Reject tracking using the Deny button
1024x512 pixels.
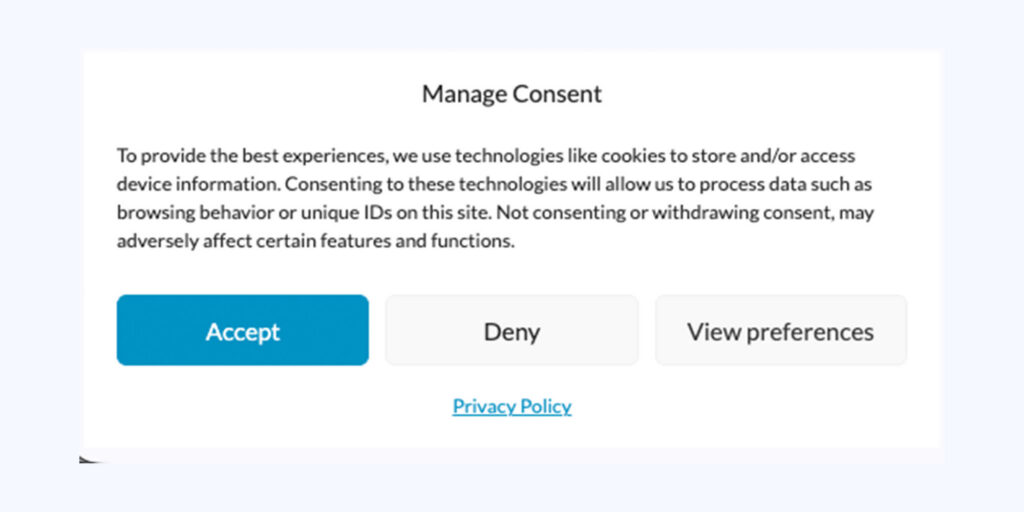tap(511, 330)
